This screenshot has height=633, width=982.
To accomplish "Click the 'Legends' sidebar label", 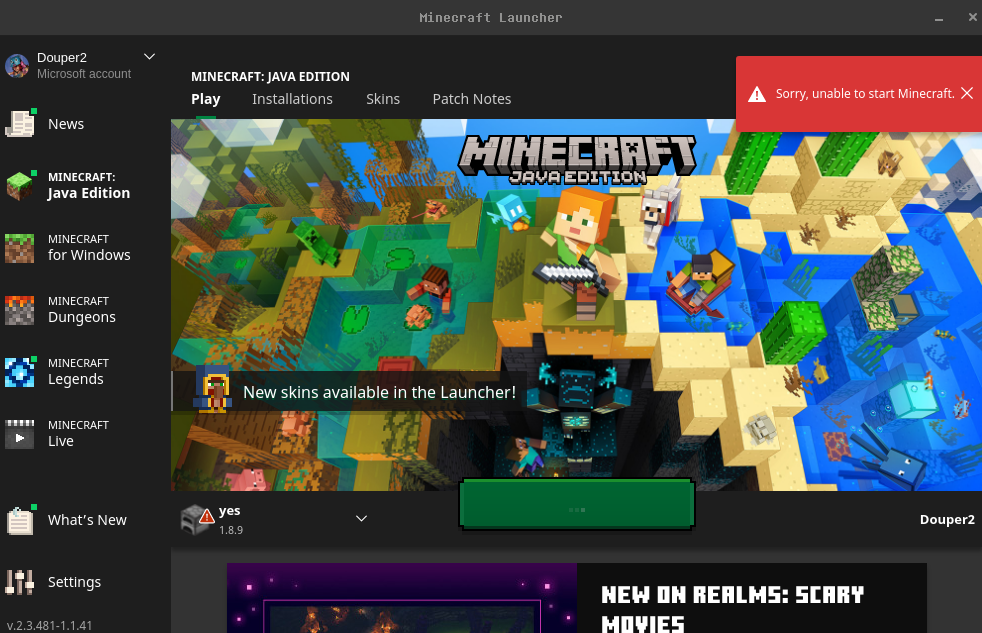I will click(76, 379).
